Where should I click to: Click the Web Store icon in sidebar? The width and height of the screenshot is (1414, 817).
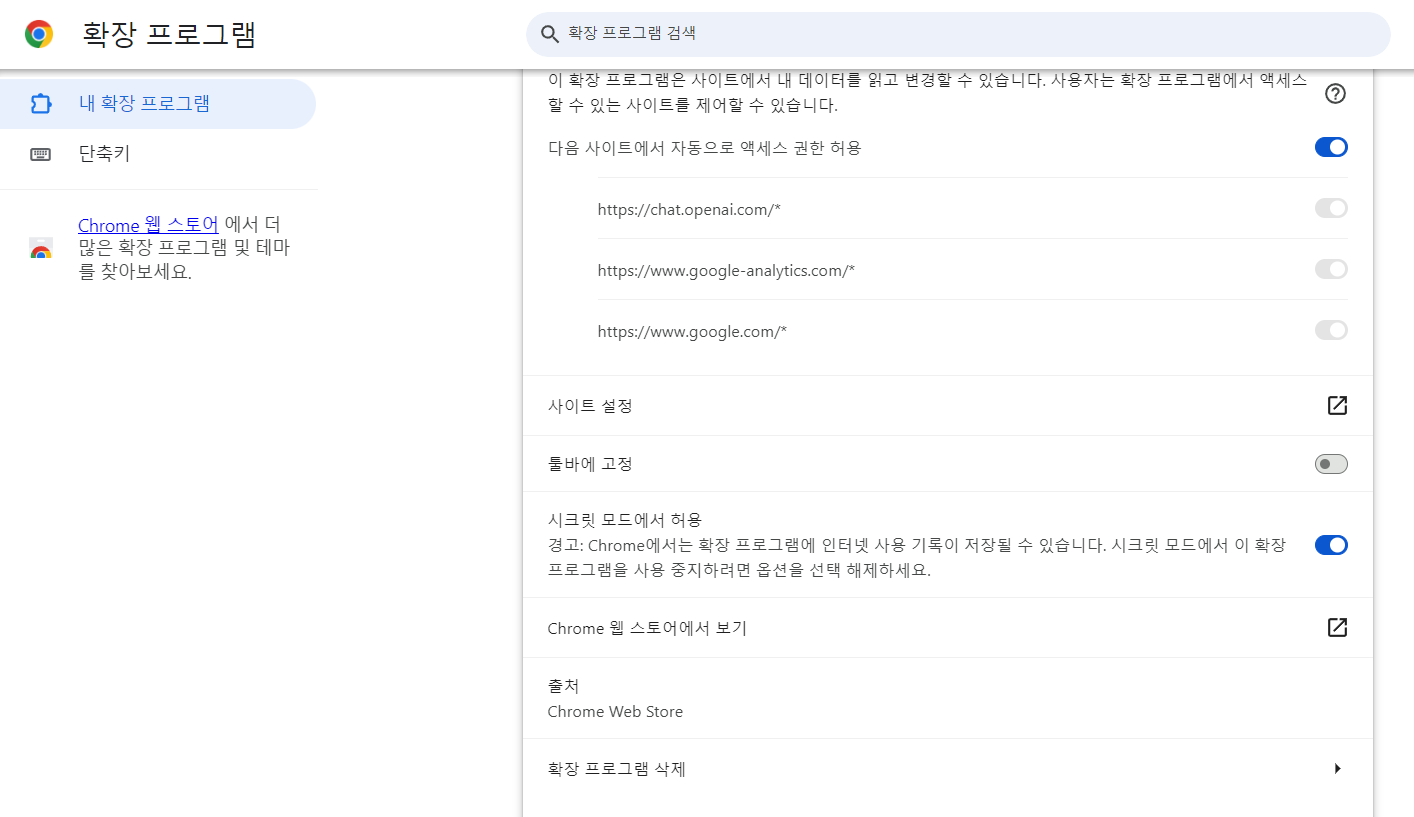[x=41, y=250]
